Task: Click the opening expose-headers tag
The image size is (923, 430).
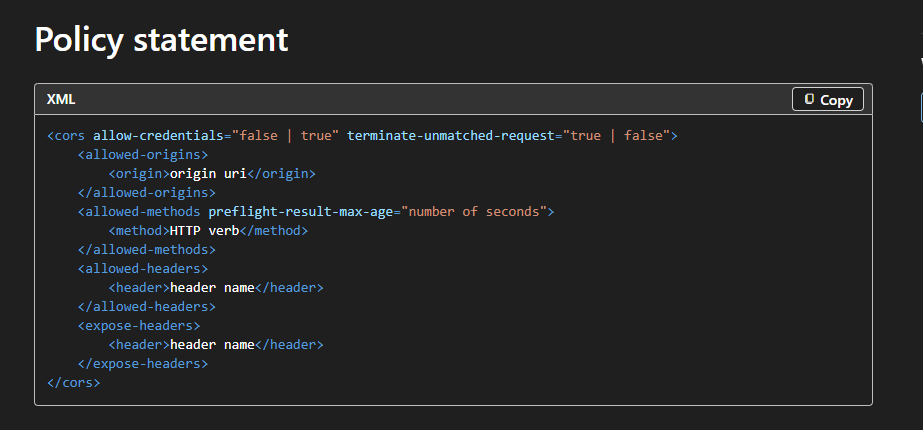Action: (139, 325)
